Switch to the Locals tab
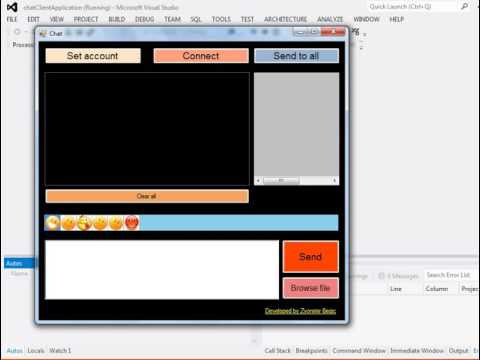The width and height of the screenshot is (480, 360). click(36, 351)
